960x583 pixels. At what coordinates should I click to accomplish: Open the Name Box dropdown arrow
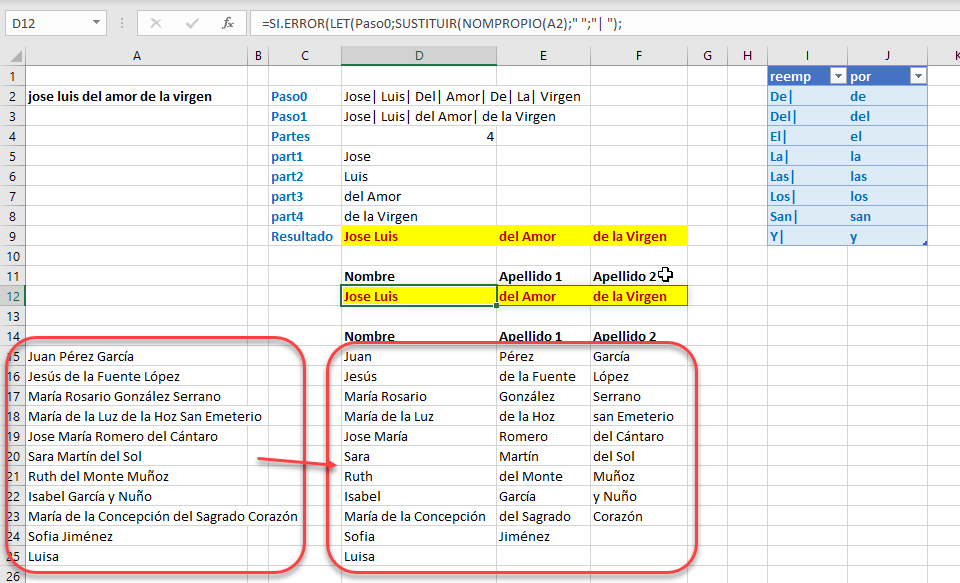point(95,23)
